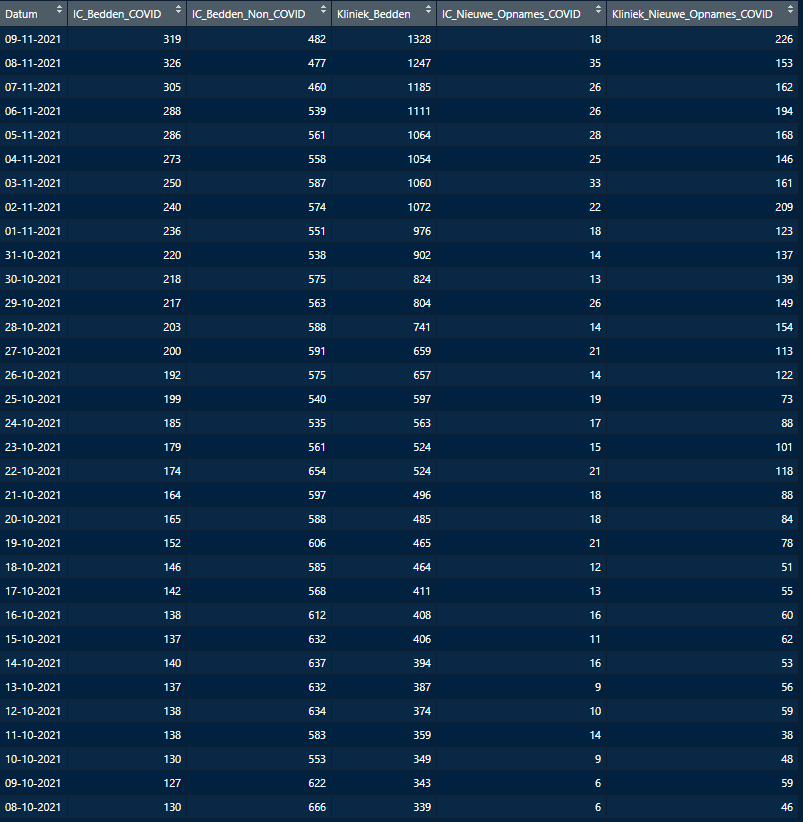
Task: Sort by Kliniek_Nieuwe_Opnames_COVID column arrows
Action: (x=790, y=9)
